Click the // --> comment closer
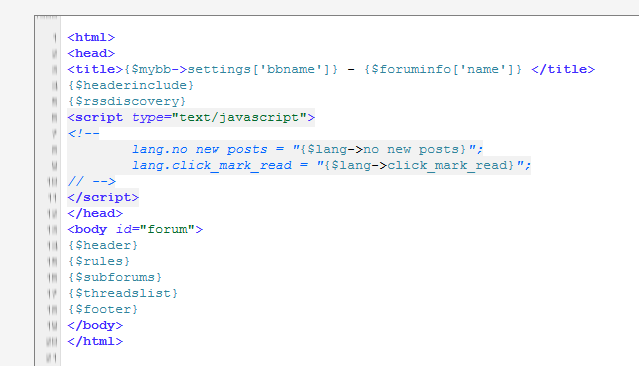639x366 pixels. 91,181
